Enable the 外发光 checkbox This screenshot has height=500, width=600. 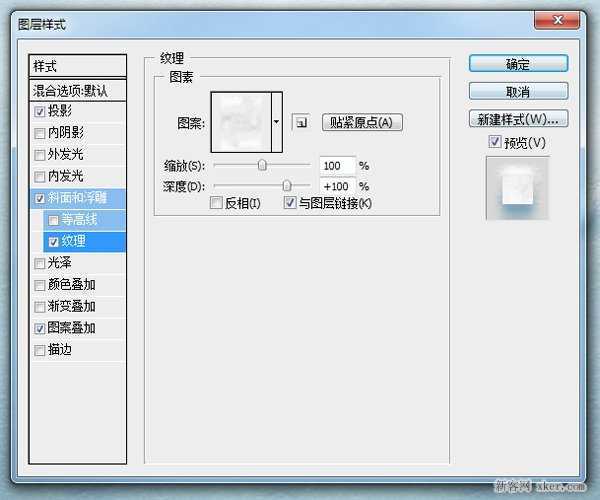pos(39,155)
